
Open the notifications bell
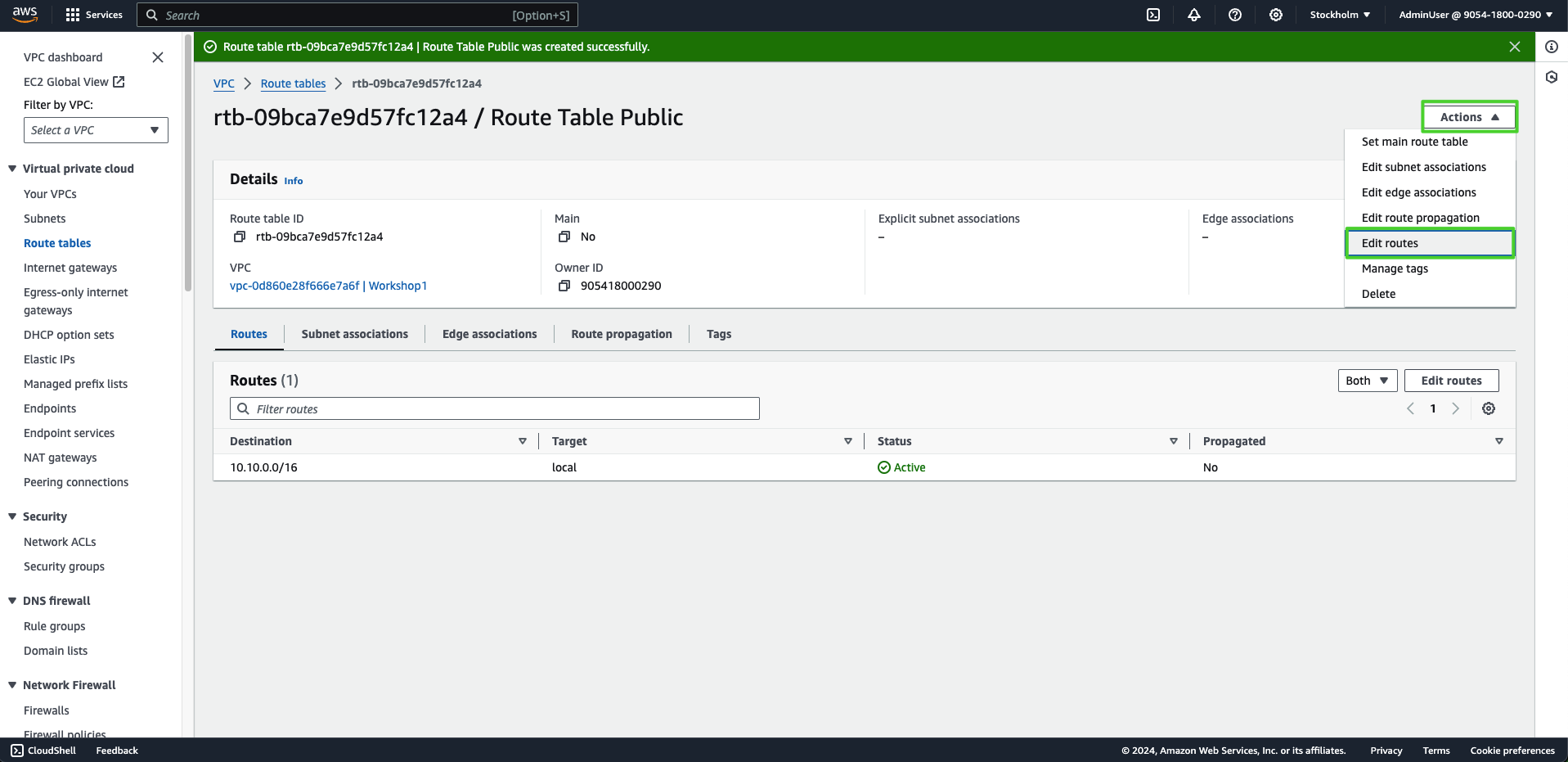click(1194, 15)
